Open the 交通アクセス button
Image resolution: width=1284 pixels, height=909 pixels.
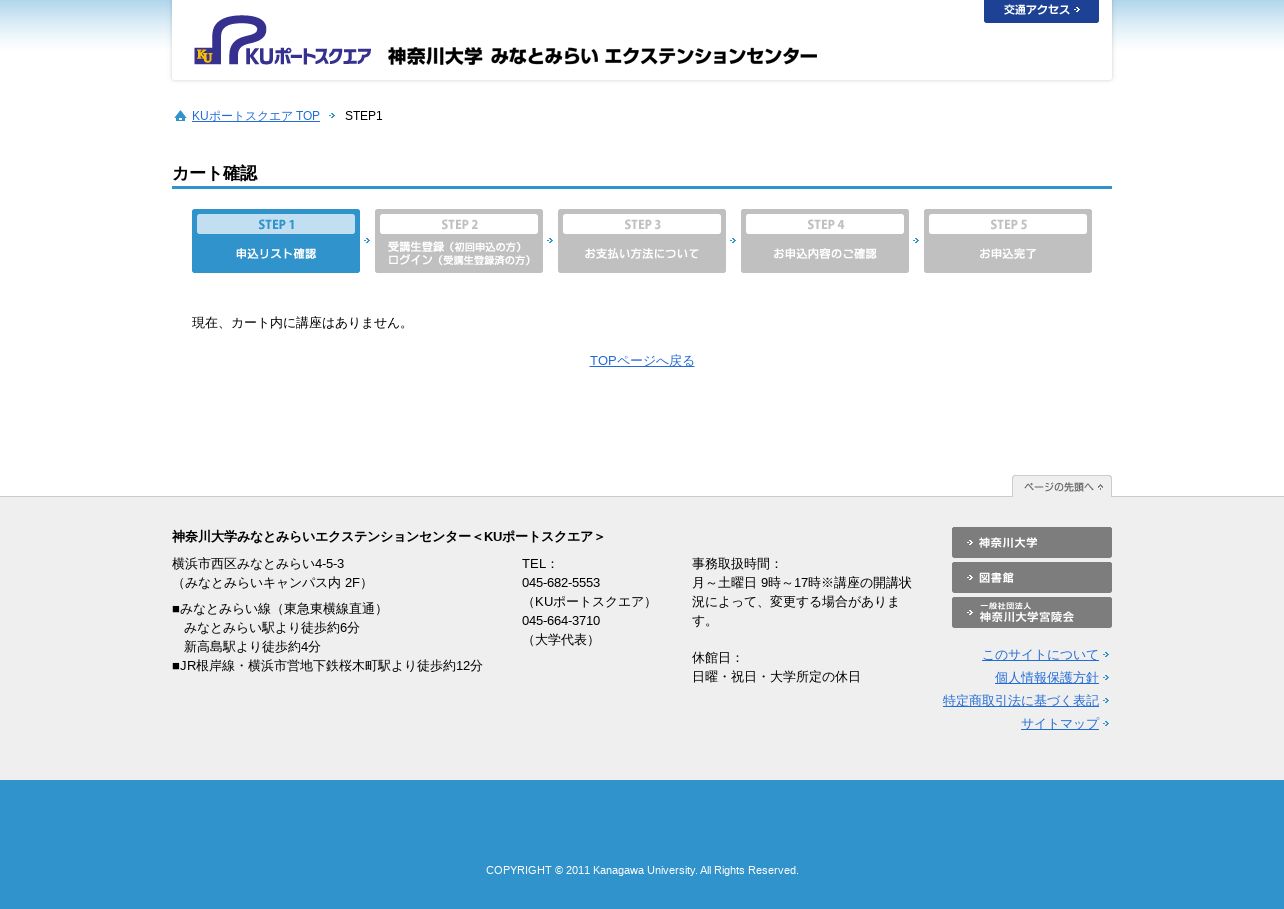1041,11
